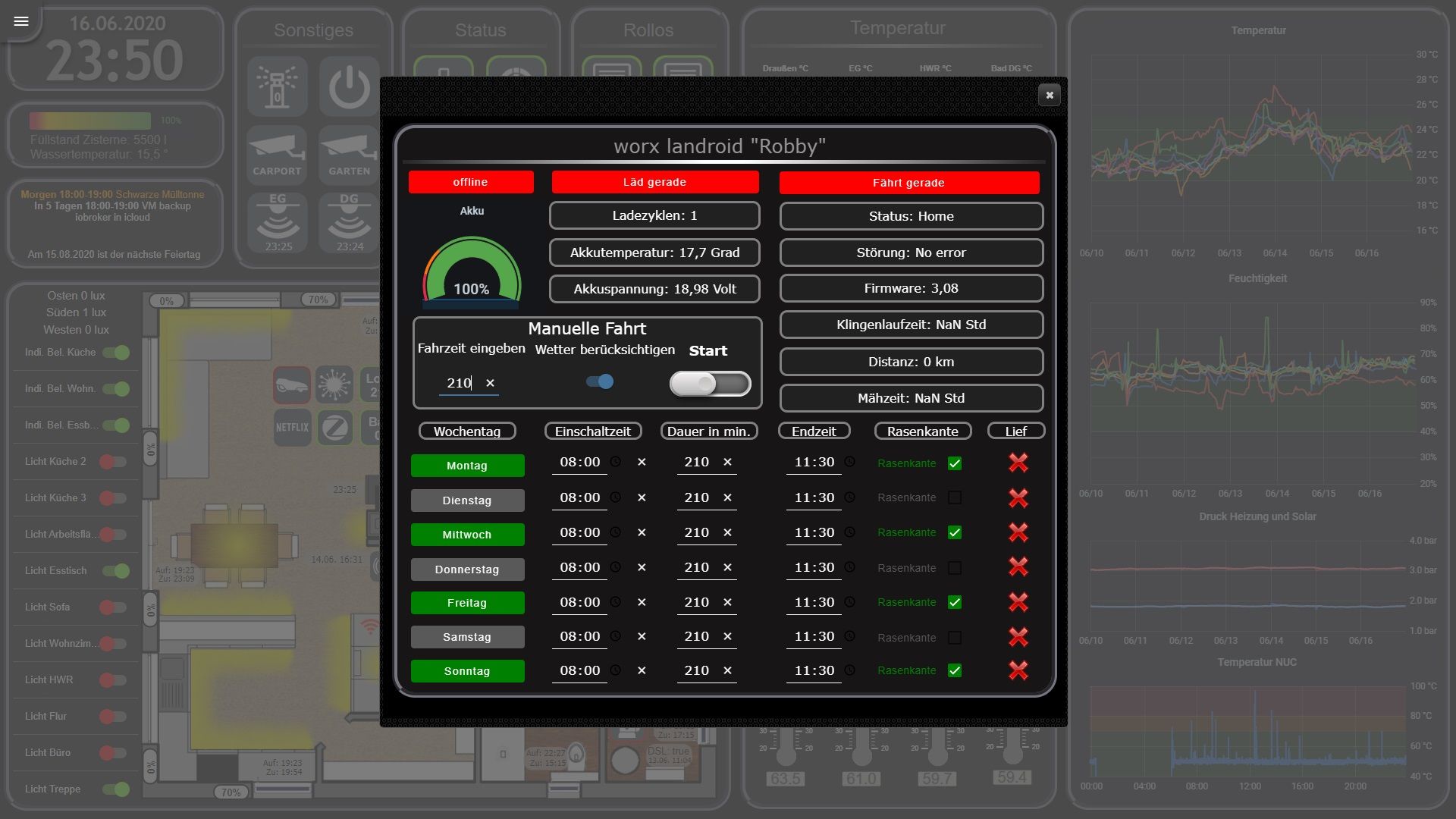Enable the Dienstag weekday button
Viewport: 1456px width, 819px height.
[467, 500]
